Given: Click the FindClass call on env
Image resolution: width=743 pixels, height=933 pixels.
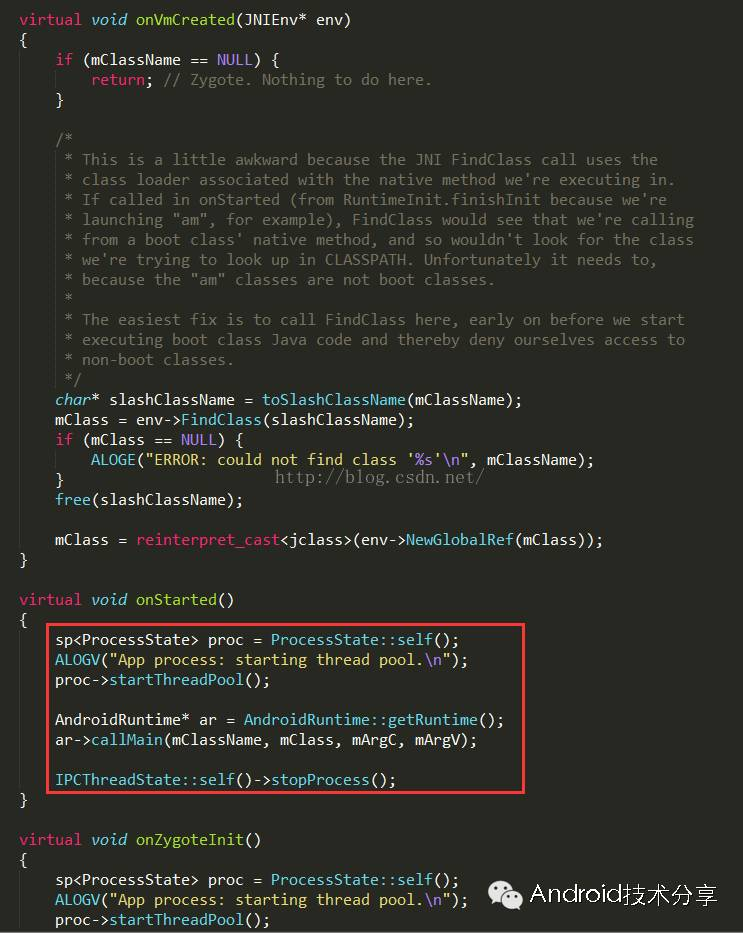Looking at the screenshot, I should [x=221, y=419].
